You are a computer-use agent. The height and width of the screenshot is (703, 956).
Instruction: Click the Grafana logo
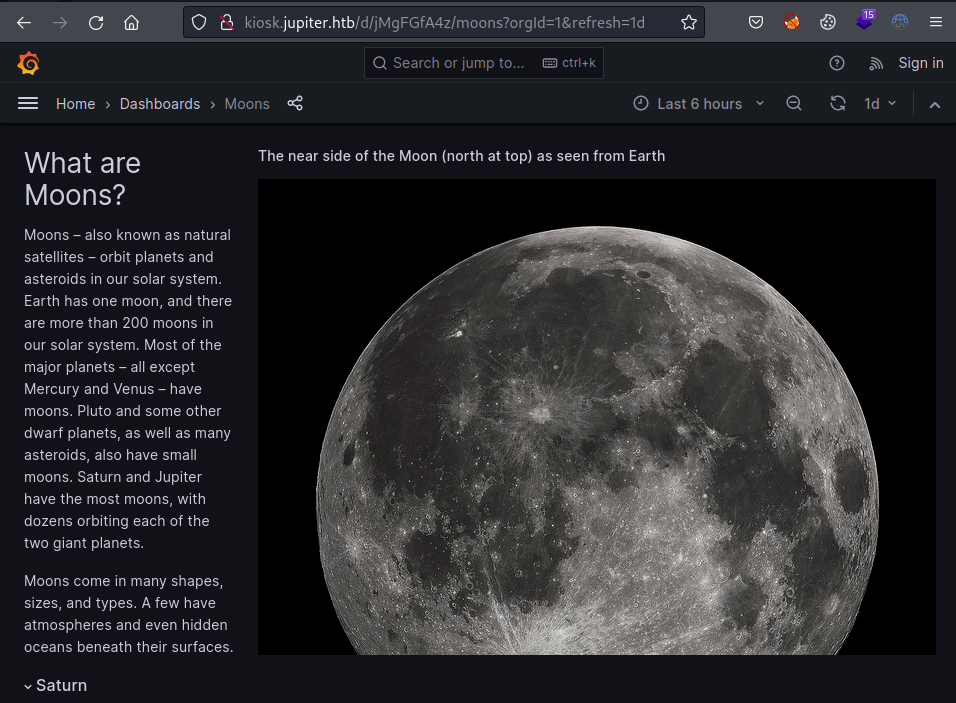(28, 63)
